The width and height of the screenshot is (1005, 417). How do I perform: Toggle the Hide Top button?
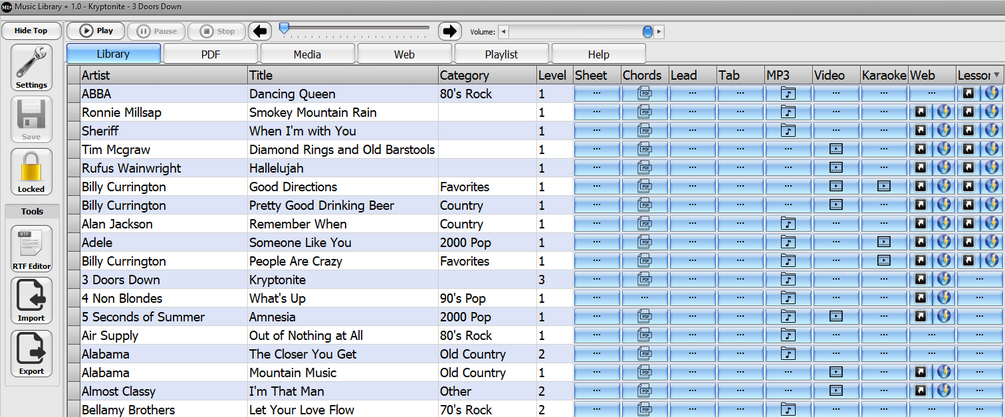tap(31, 31)
